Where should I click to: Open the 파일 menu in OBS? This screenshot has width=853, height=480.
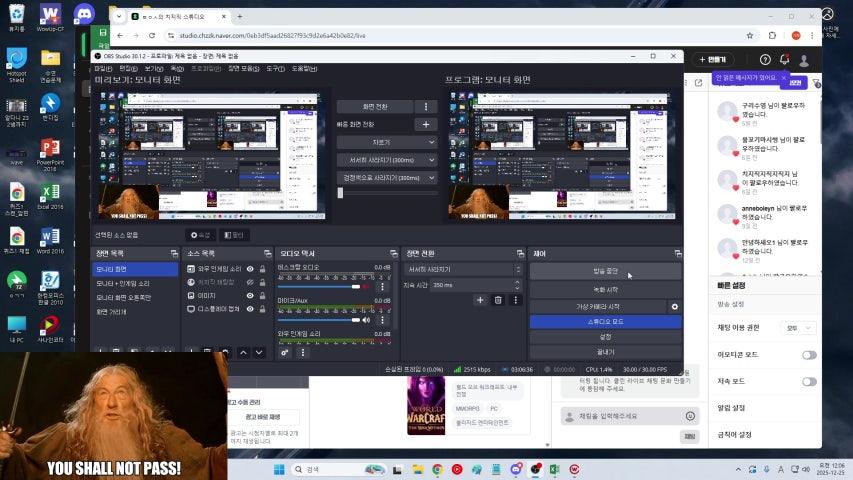[x=101, y=69]
